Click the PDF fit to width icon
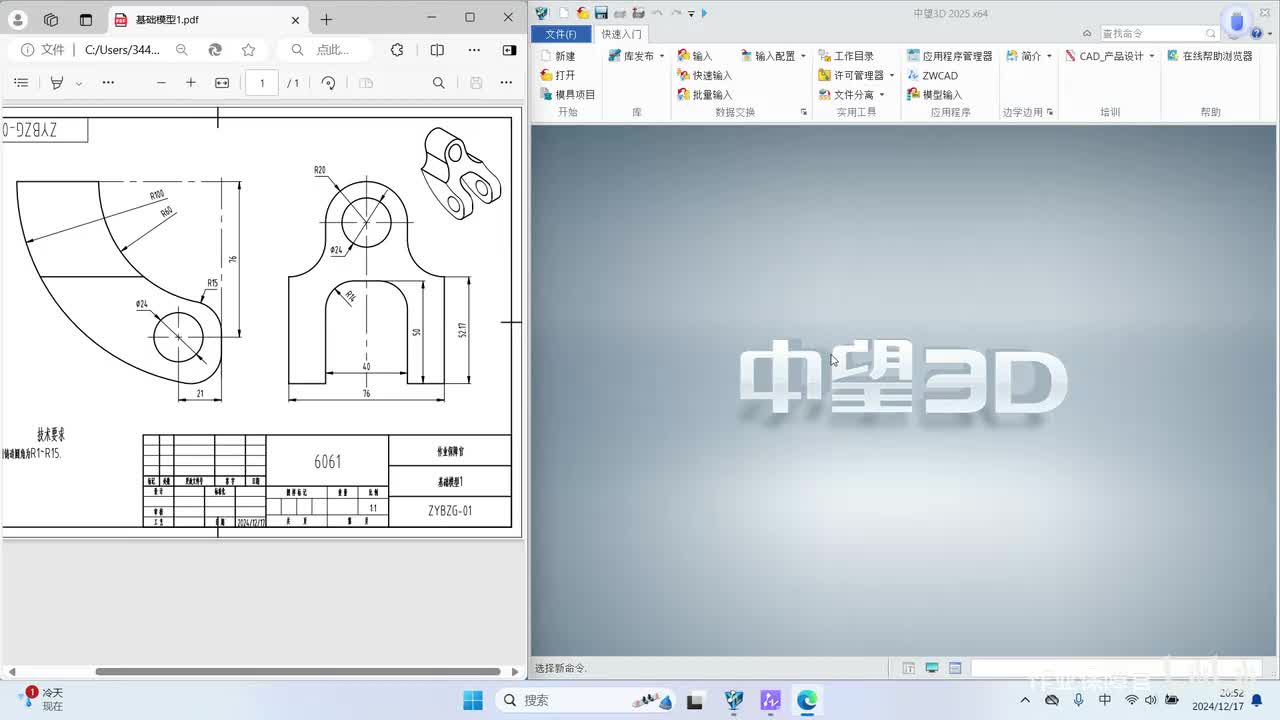This screenshot has width=1280, height=720. coord(222,83)
